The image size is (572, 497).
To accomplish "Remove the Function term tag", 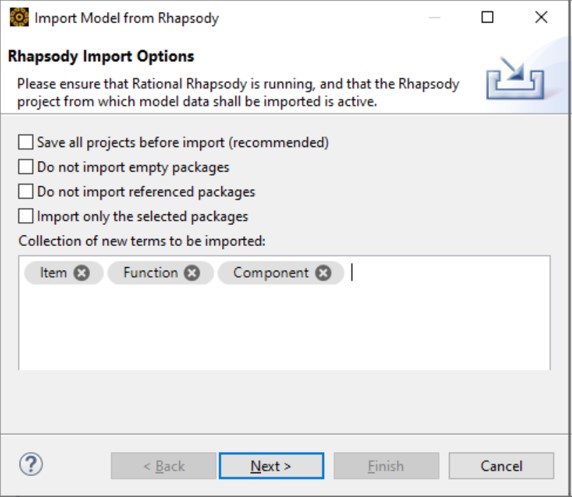I will point(192,273).
